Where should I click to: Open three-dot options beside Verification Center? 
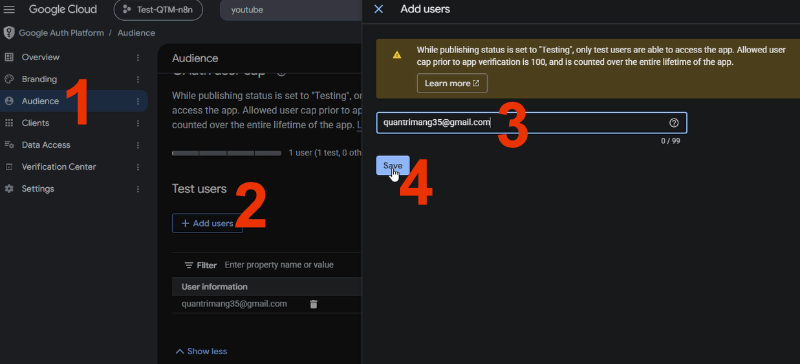click(138, 167)
